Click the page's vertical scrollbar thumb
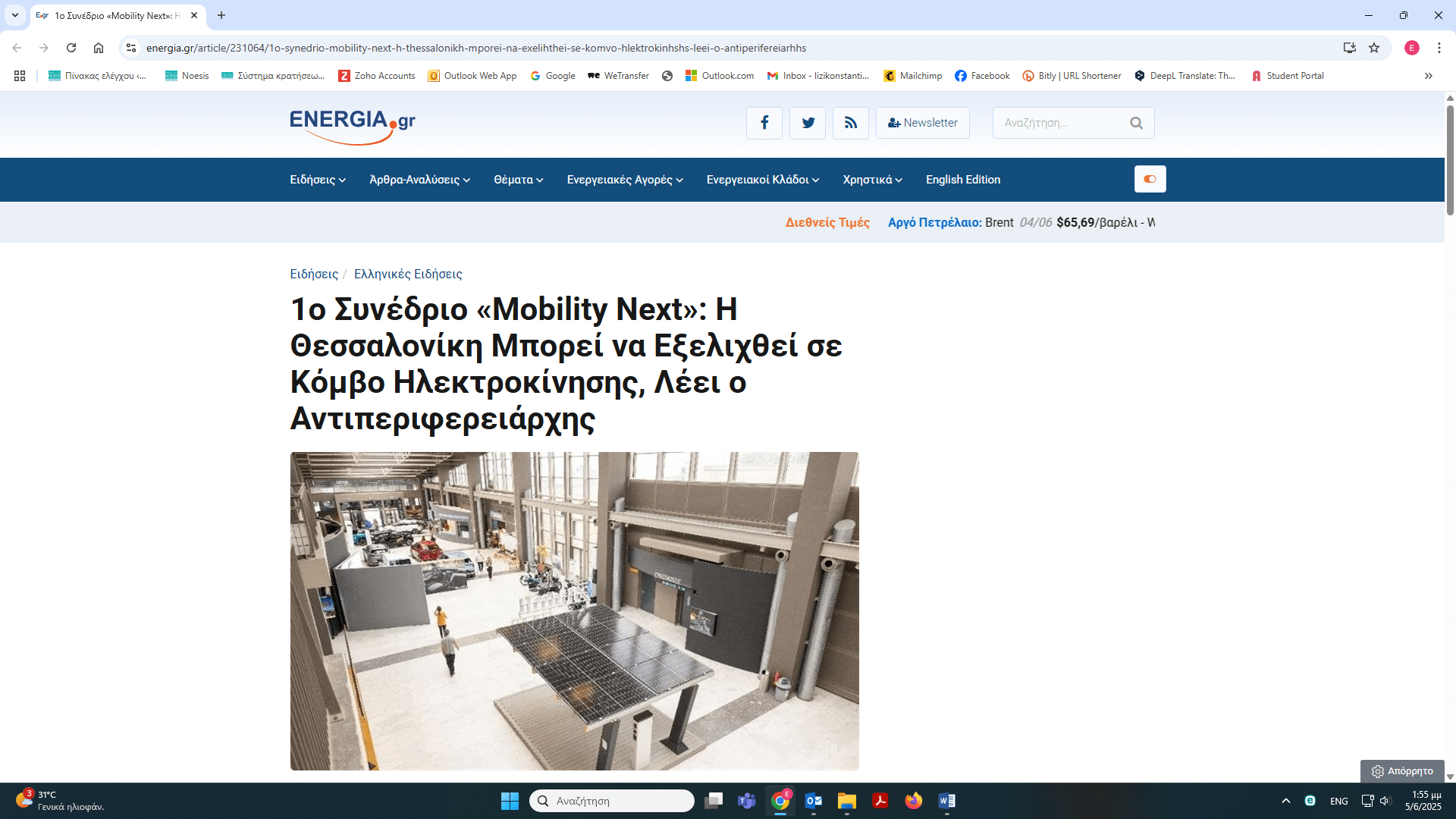Image resolution: width=1456 pixels, height=819 pixels. pos(1450,159)
